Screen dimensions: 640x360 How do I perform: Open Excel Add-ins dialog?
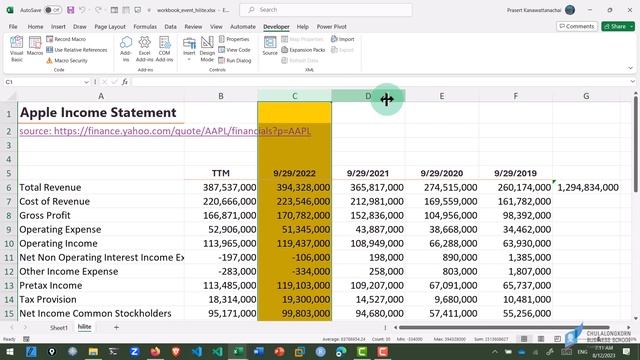click(x=144, y=49)
